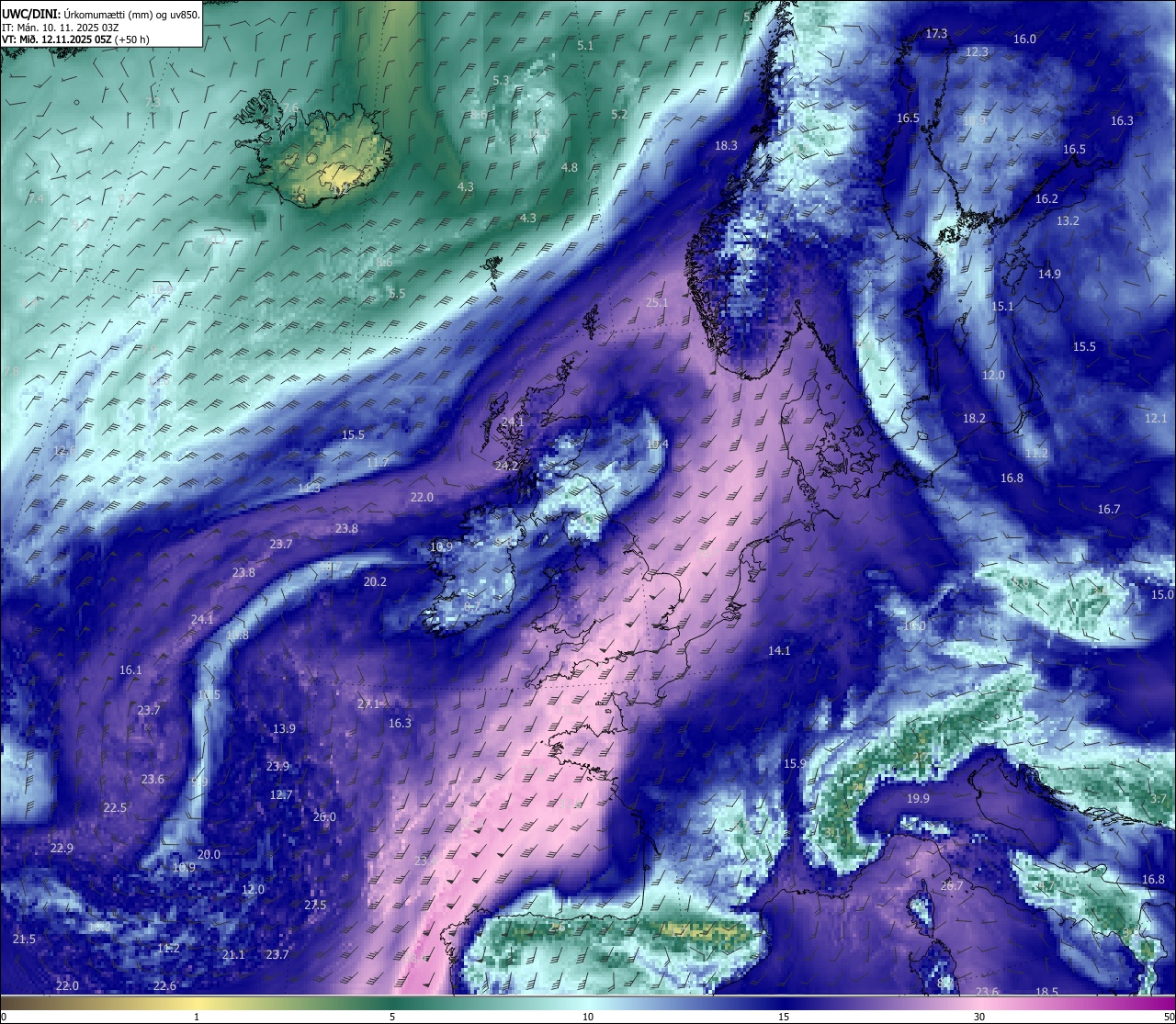Click the 21.5 value at the left edge
1176x1024 pixels.
24,940
